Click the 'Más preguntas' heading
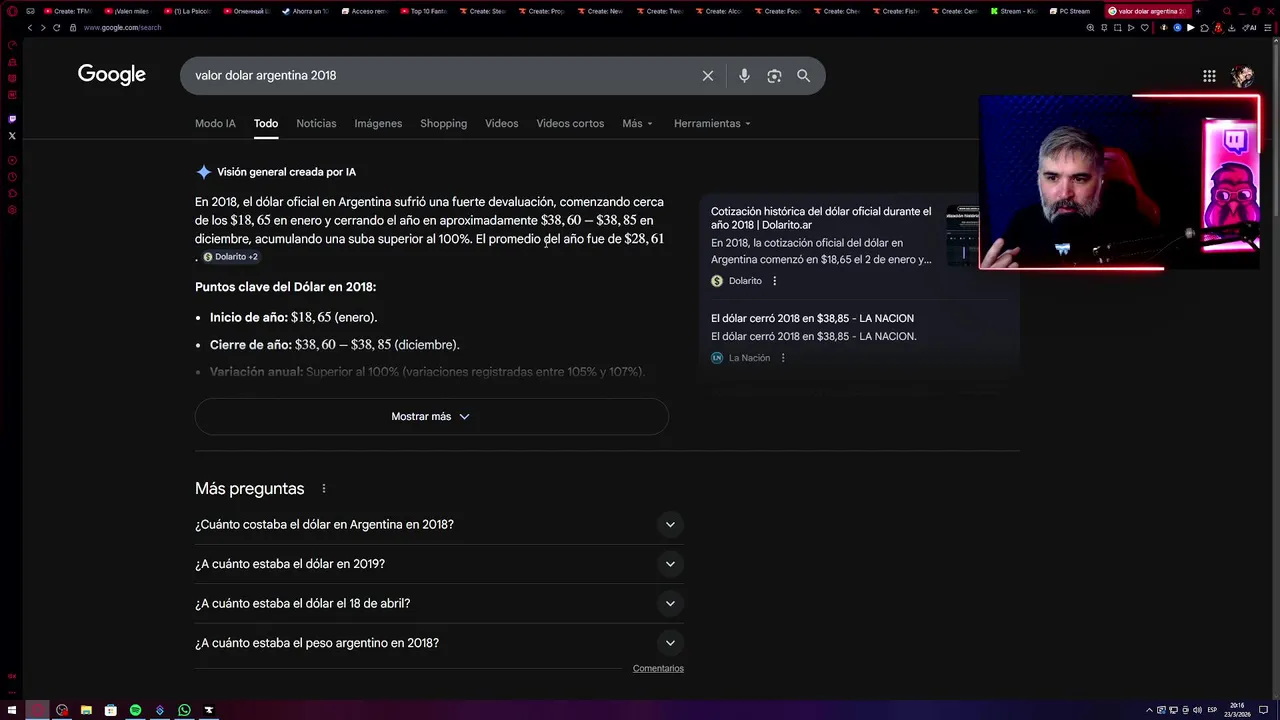Screen dimensions: 1280x720 (249, 489)
